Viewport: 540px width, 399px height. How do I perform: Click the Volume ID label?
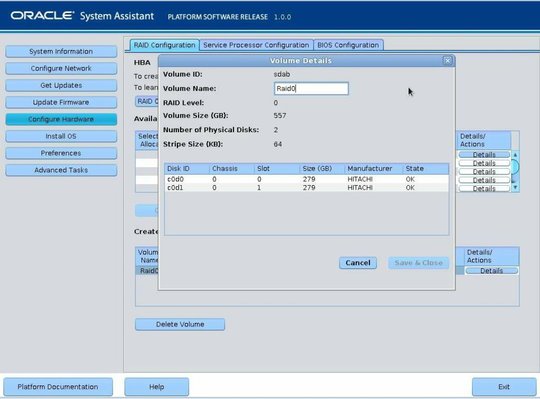183,74
